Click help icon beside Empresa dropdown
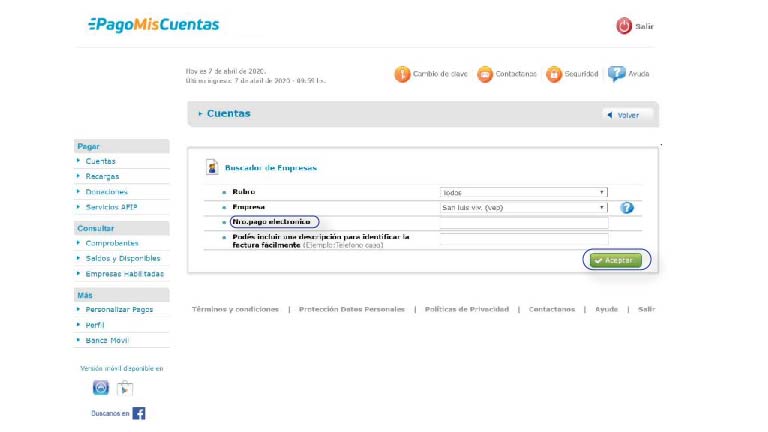The image size is (768, 432). pyautogui.click(x=627, y=208)
